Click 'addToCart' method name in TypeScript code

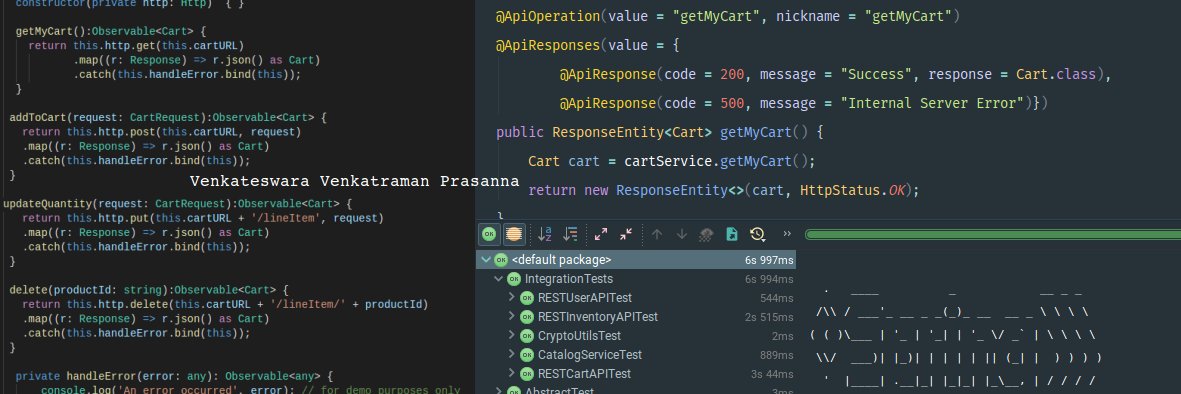point(38,118)
